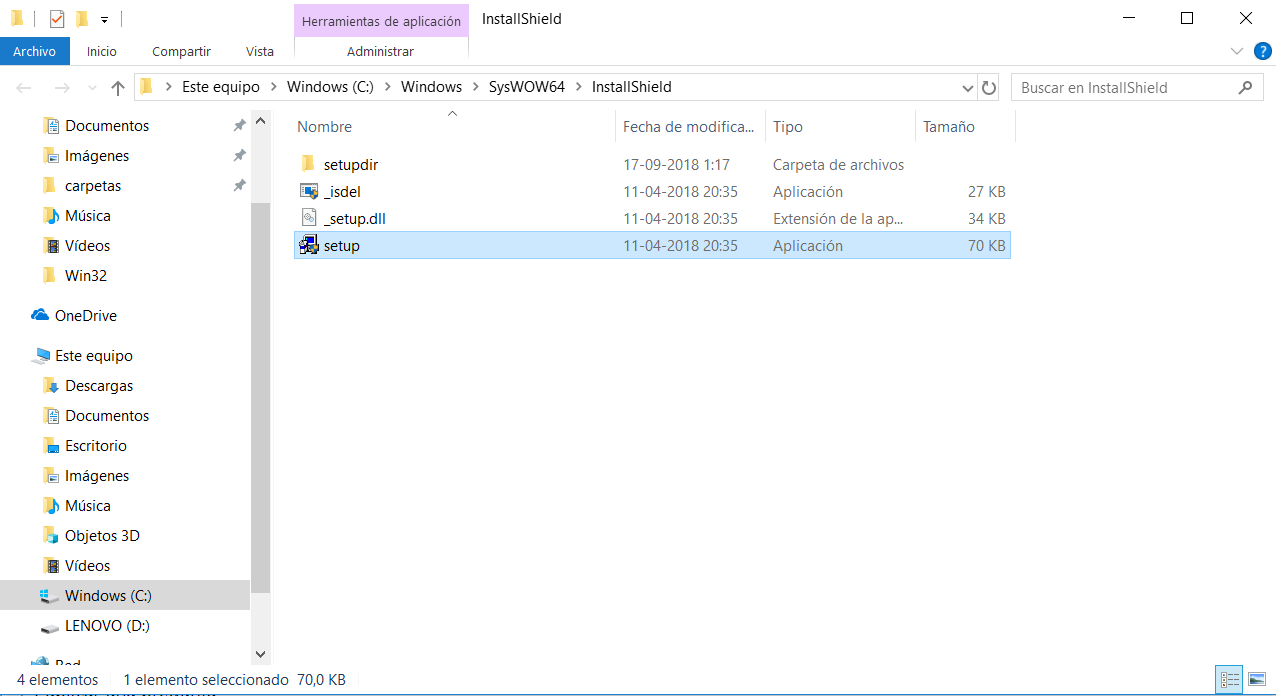1276x696 pixels.
Task: Open the Customize Quick Access Toolbar dropdown
Action: point(104,19)
